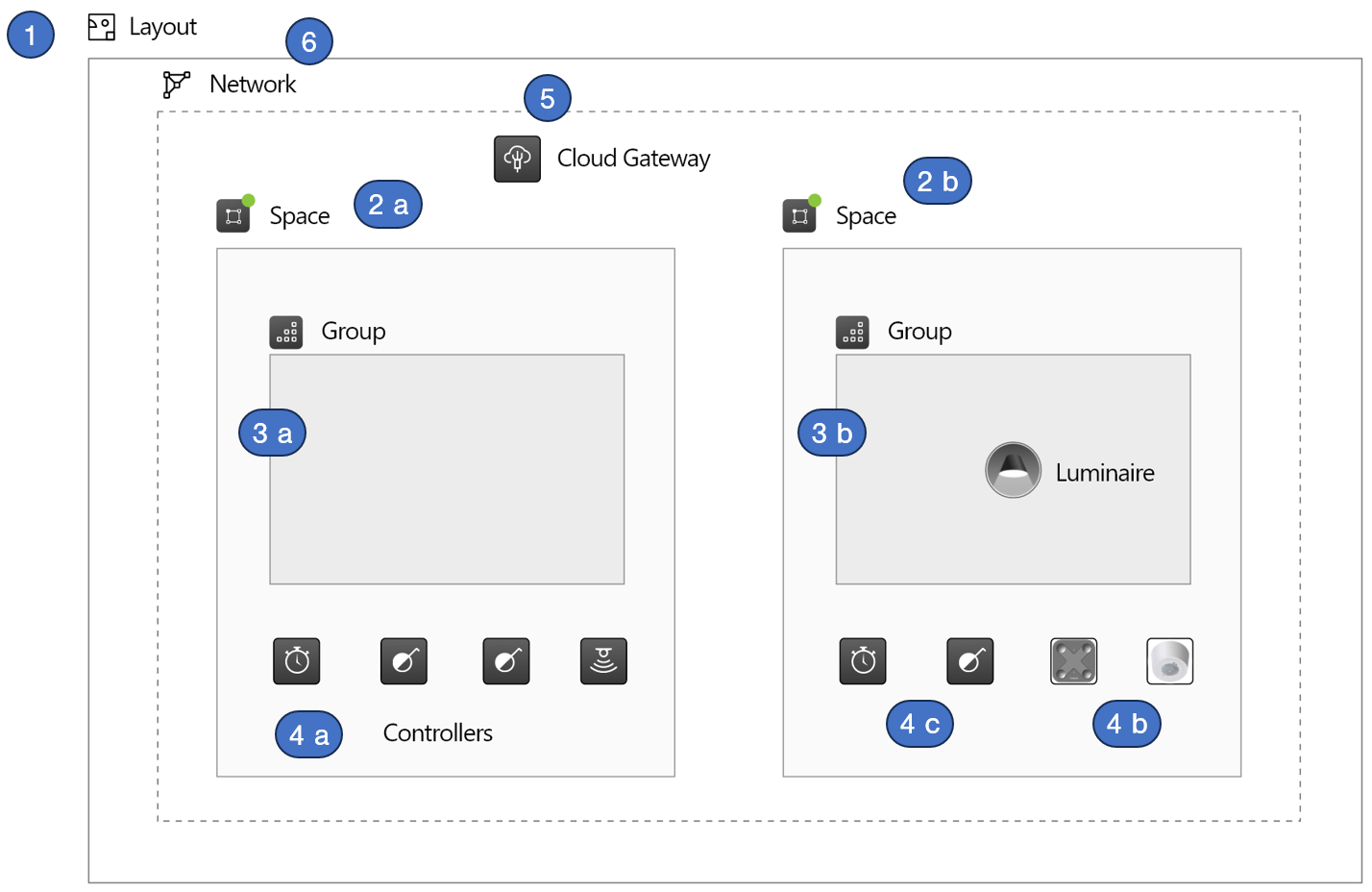Click callout badge number 1
1372x892 pixels.
pyautogui.click(x=31, y=36)
